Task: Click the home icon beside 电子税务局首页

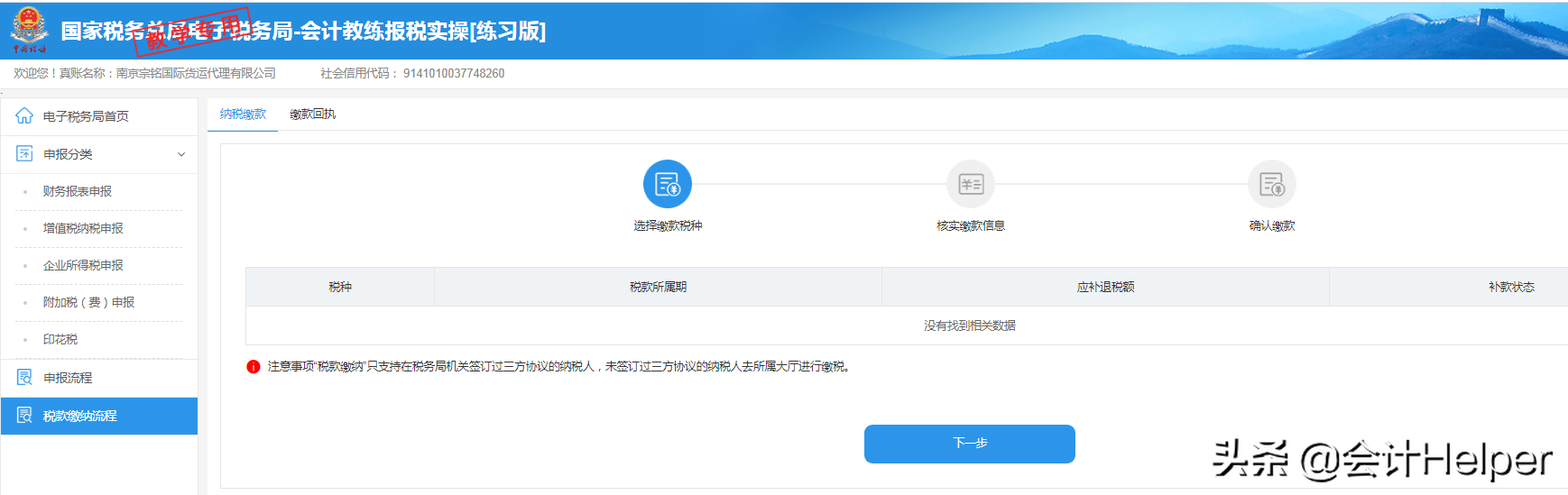Action: 24,116
